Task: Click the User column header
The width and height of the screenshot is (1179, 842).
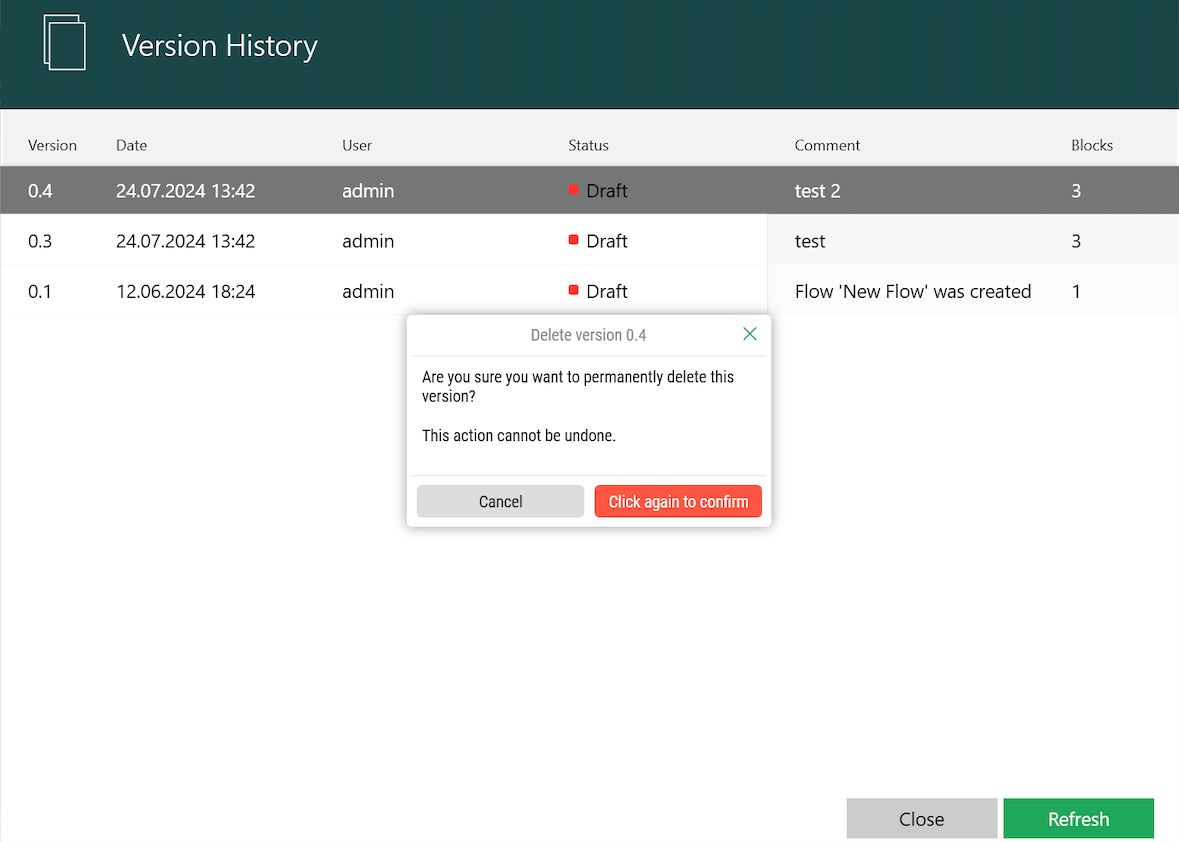Action: pyautogui.click(x=357, y=145)
